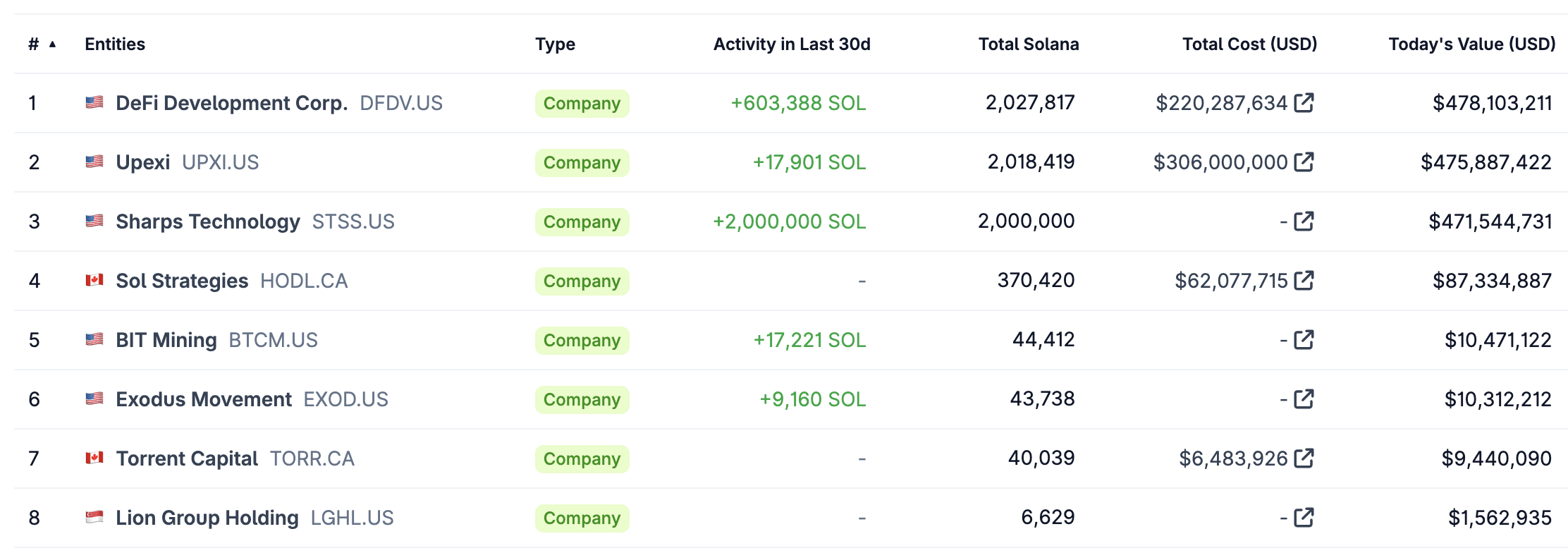Screen dimensions: 1568x553
Task: Click the US flag beside BIT Mining
Action: (x=94, y=340)
